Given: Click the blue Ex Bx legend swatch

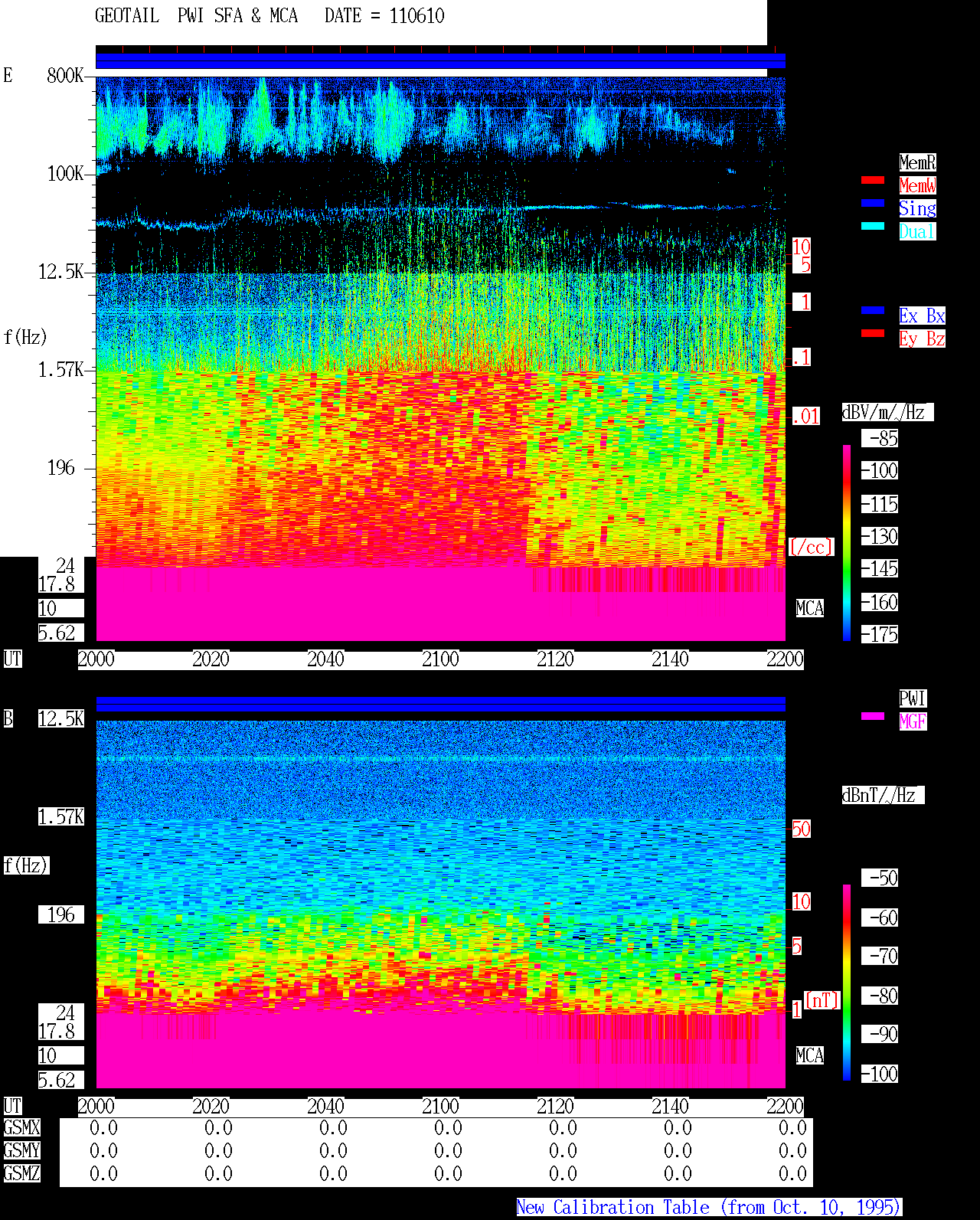Looking at the screenshot, I should [873, 310].
